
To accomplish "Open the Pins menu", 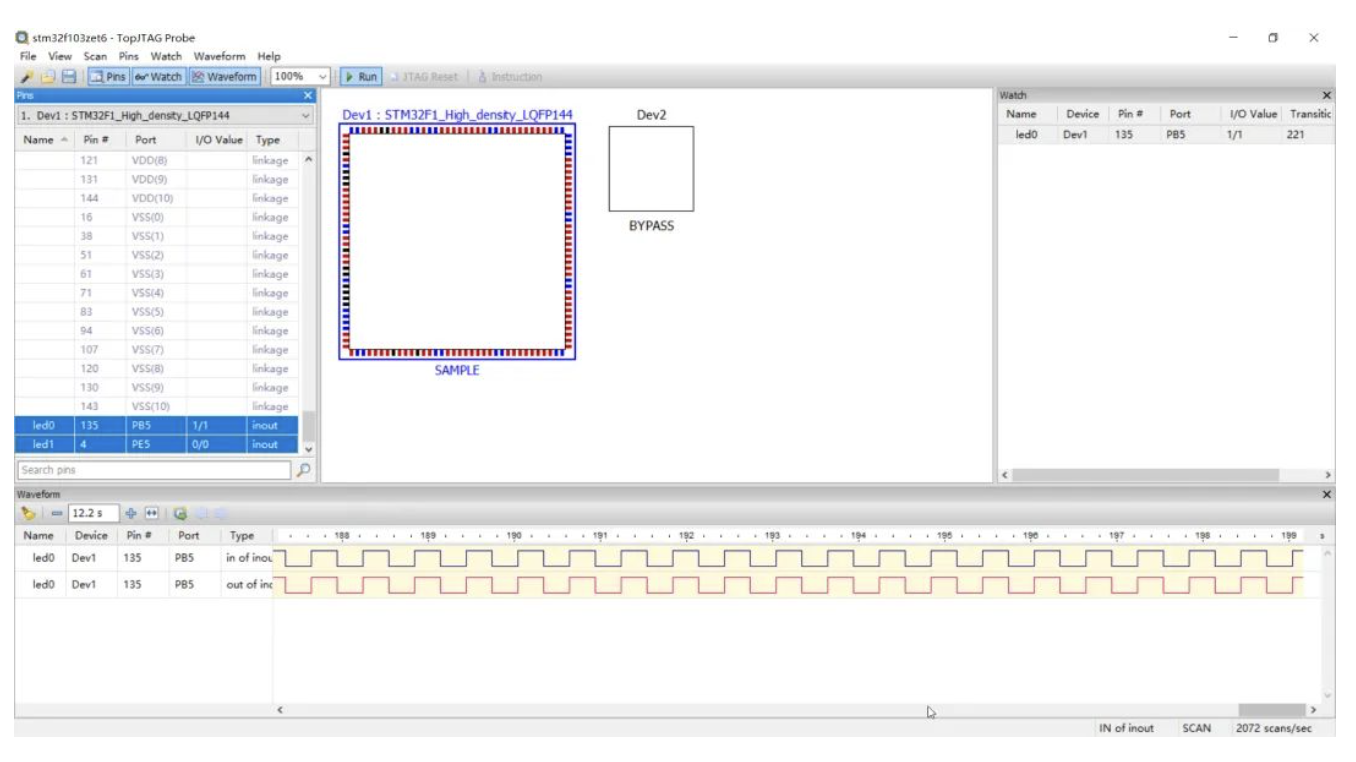I will click(x=129, y=56).
